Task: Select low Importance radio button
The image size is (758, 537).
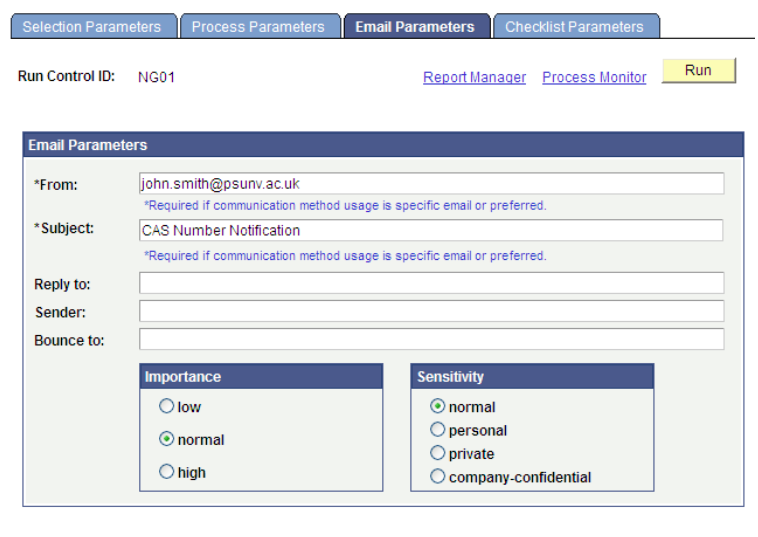Action: tap(166, 406)
